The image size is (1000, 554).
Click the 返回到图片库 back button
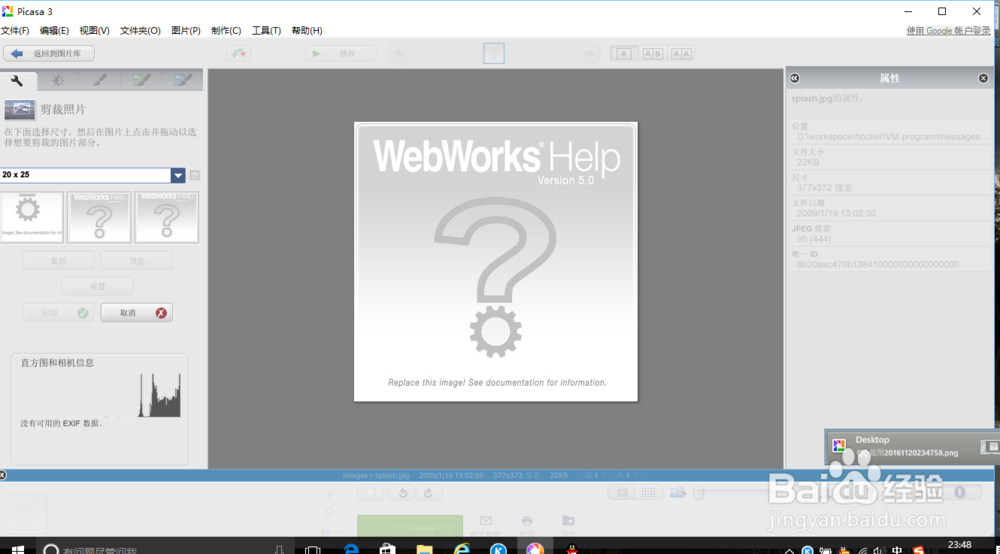pos(49,54)
